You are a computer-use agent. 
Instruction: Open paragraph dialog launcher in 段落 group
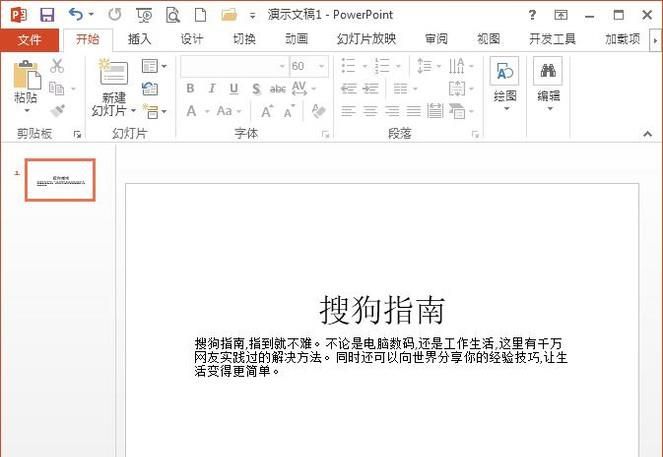[475, 134]
